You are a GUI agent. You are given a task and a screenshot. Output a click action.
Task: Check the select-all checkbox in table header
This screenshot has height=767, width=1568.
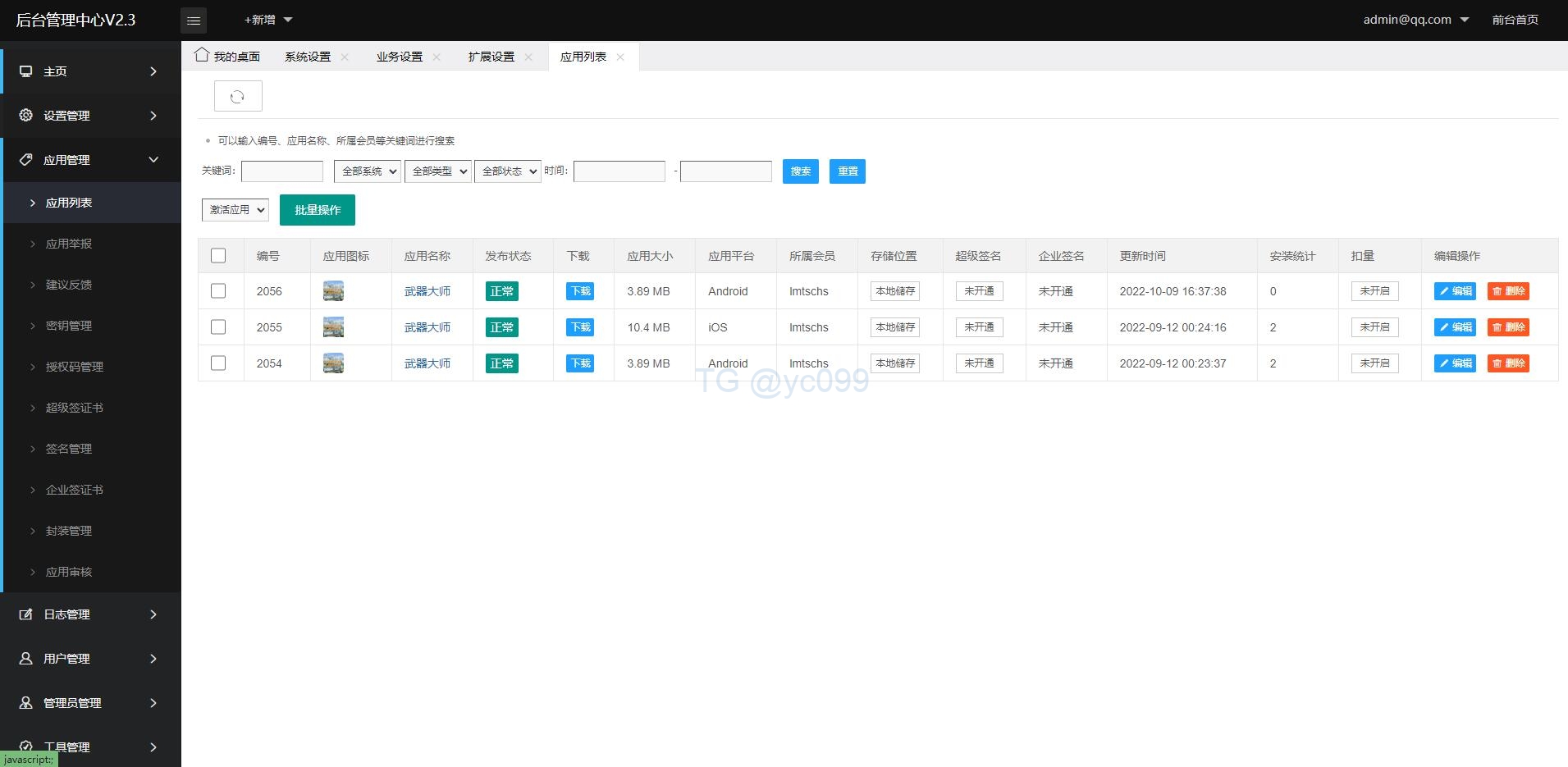[x=219, y=255]
